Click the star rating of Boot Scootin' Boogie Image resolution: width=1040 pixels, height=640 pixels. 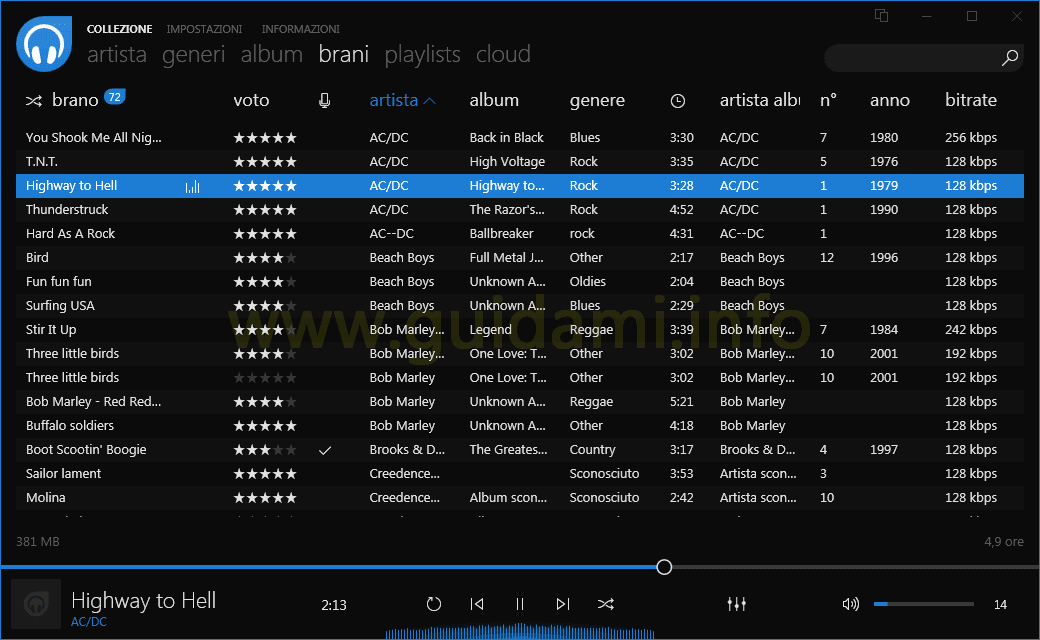tap(265, 450)
